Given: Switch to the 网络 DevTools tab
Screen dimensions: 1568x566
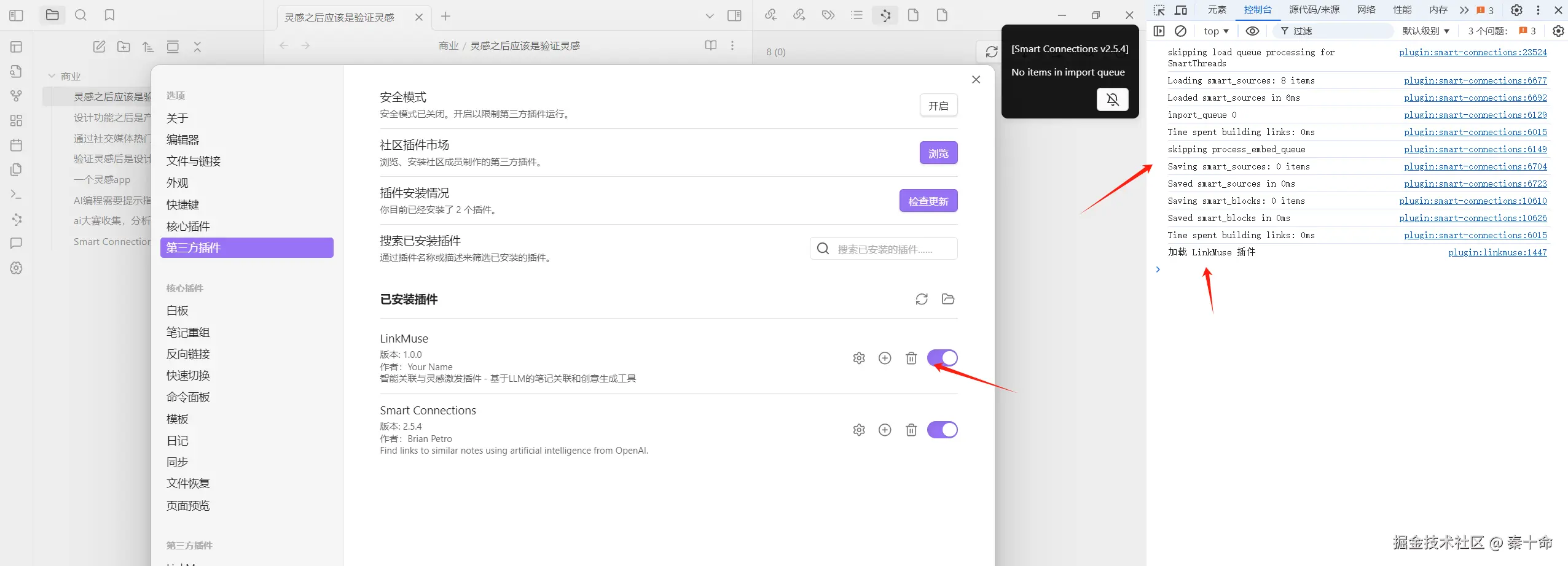Looking at the screenshot, I should [x=1366, y=10].
